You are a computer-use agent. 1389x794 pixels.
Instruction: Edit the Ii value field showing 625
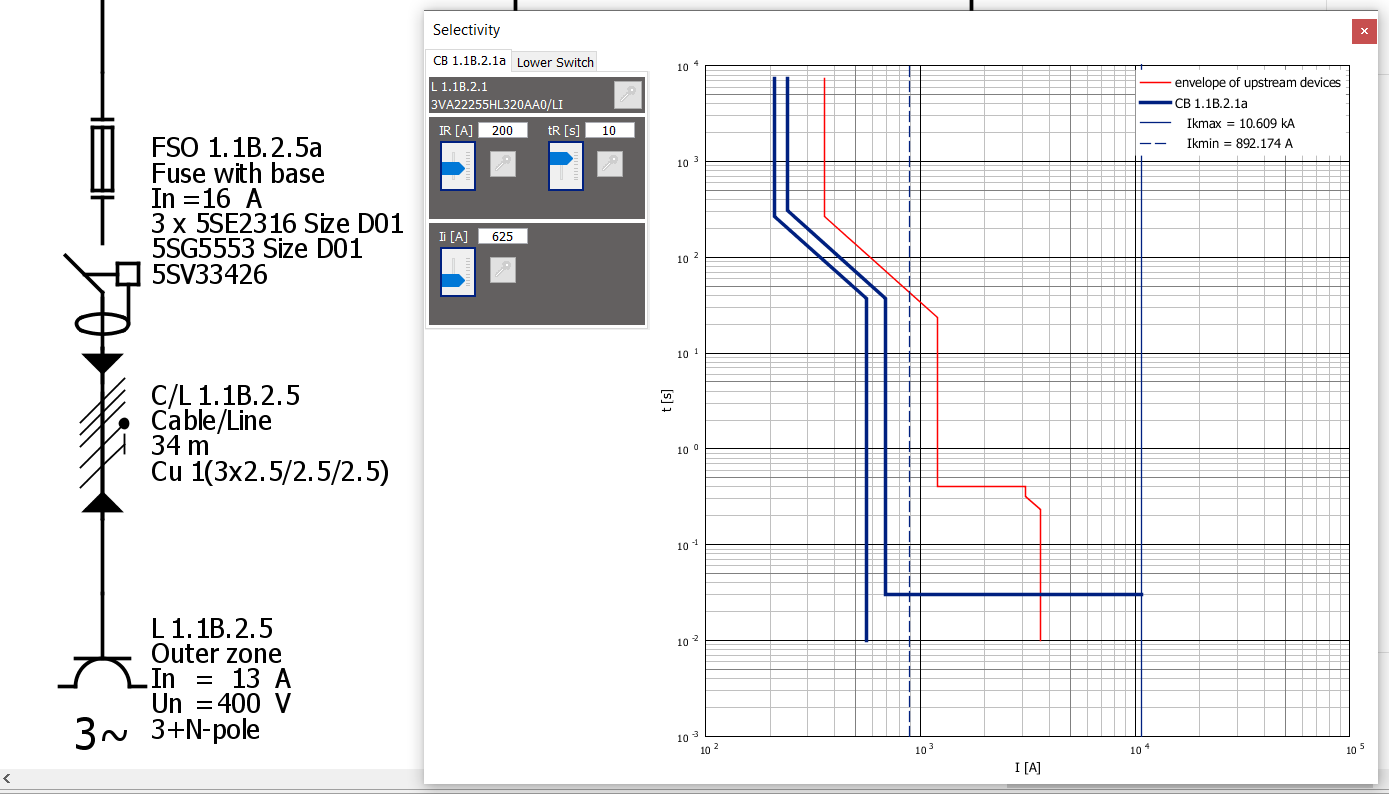click(502, 235)
